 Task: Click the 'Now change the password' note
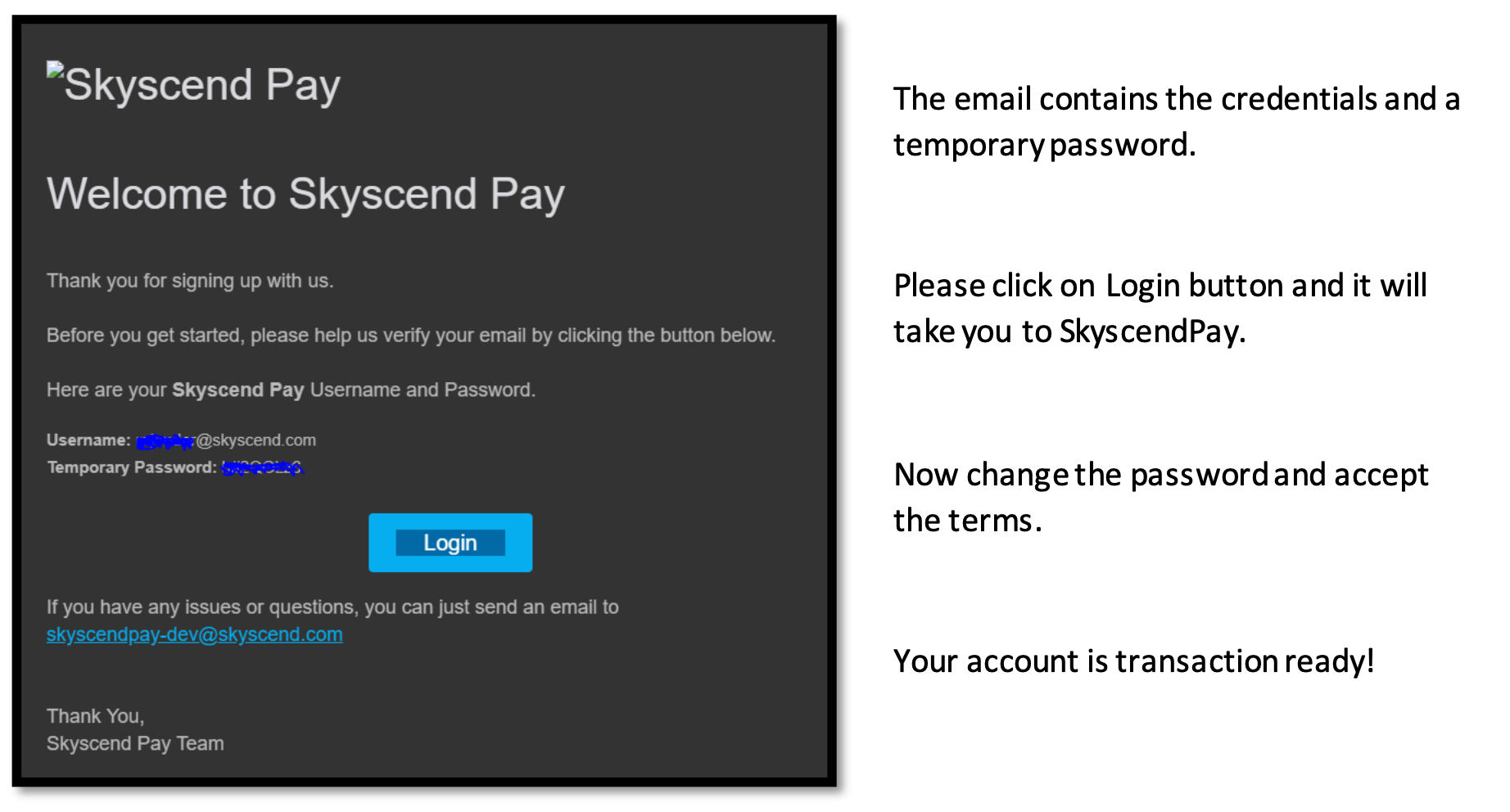1161,497
